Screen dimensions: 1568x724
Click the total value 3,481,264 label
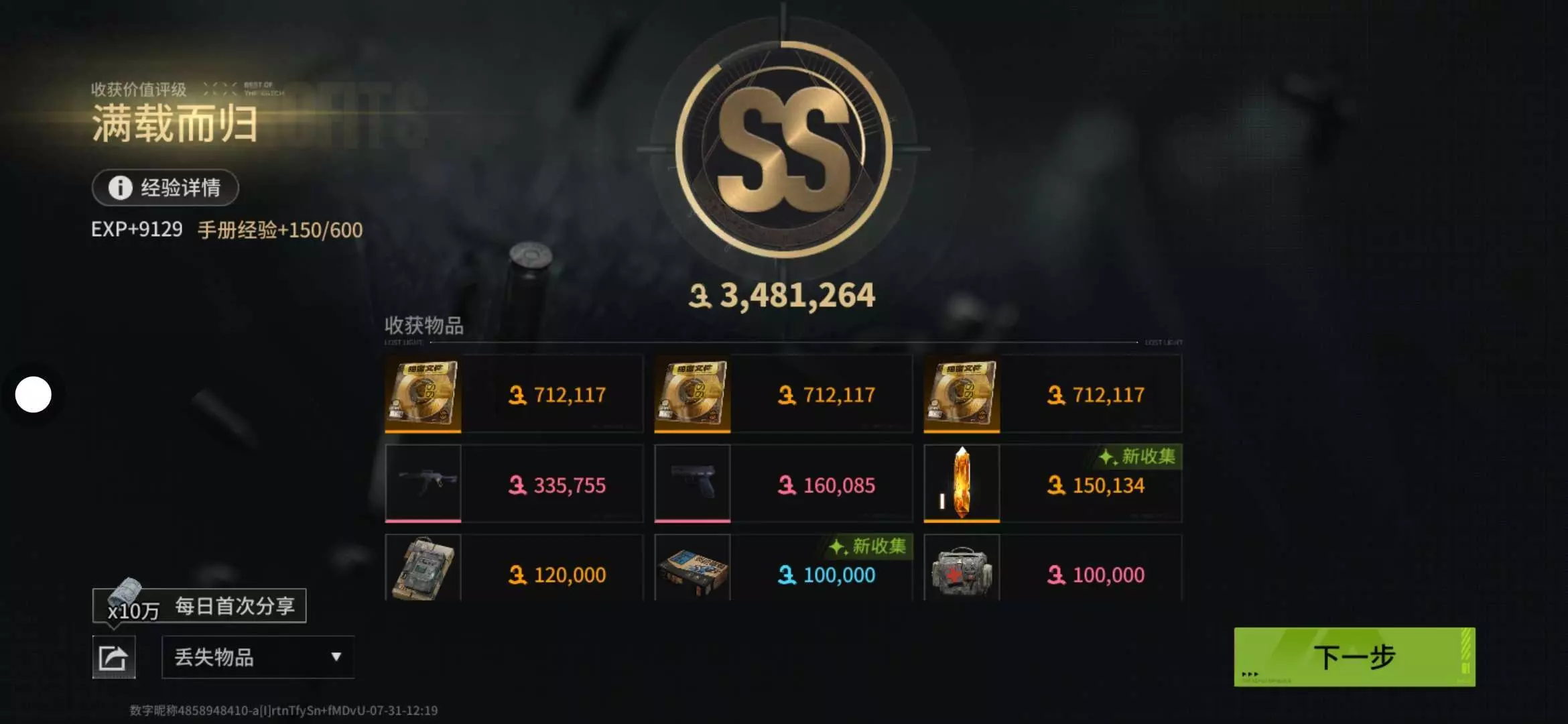click(x=782, y=296)
